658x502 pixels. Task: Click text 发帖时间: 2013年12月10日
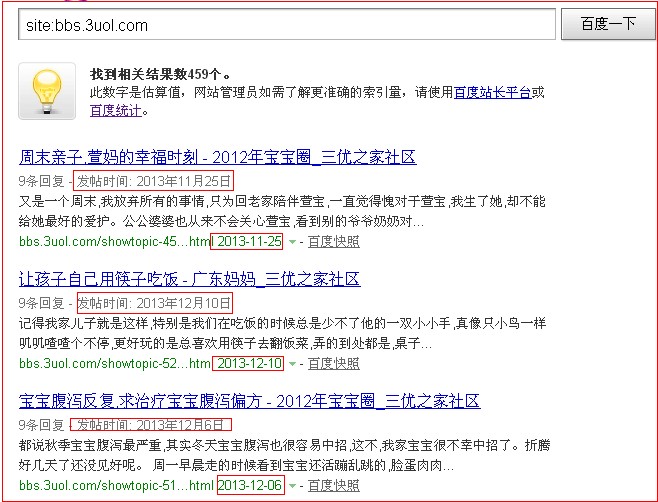tap(154, 303)
